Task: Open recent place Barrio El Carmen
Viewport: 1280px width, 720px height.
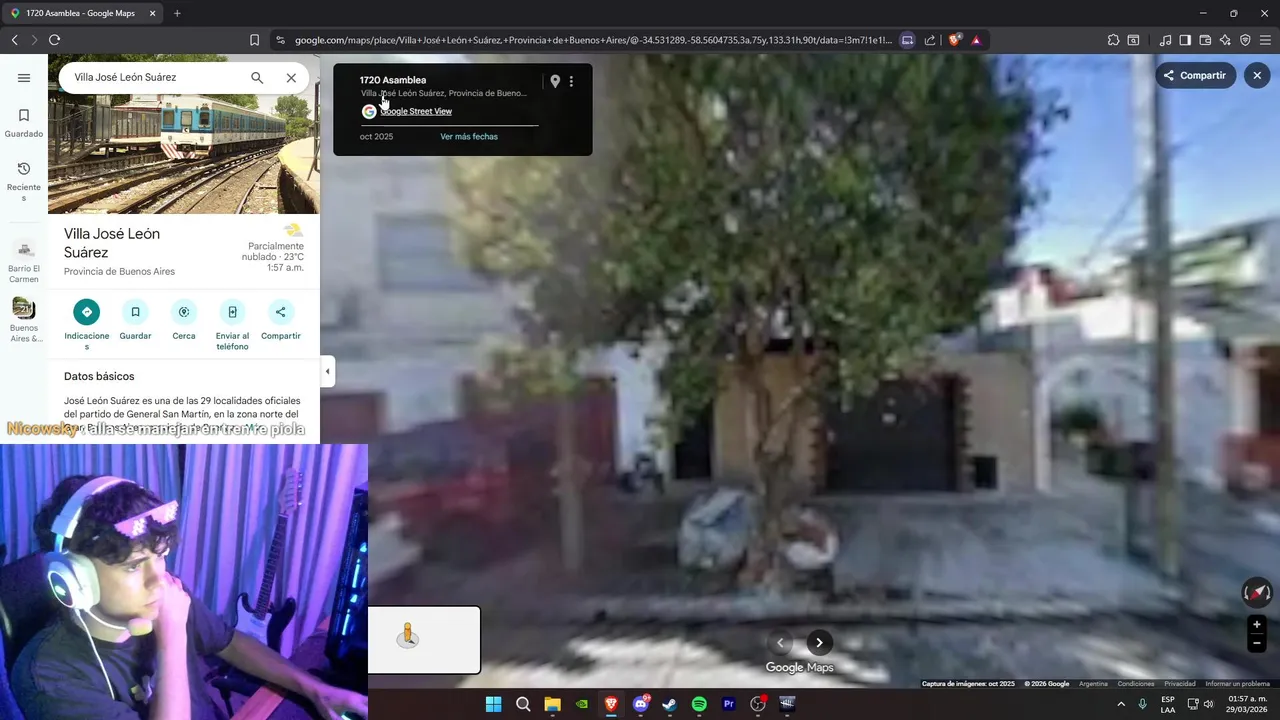Action: (x=24, y=262)
